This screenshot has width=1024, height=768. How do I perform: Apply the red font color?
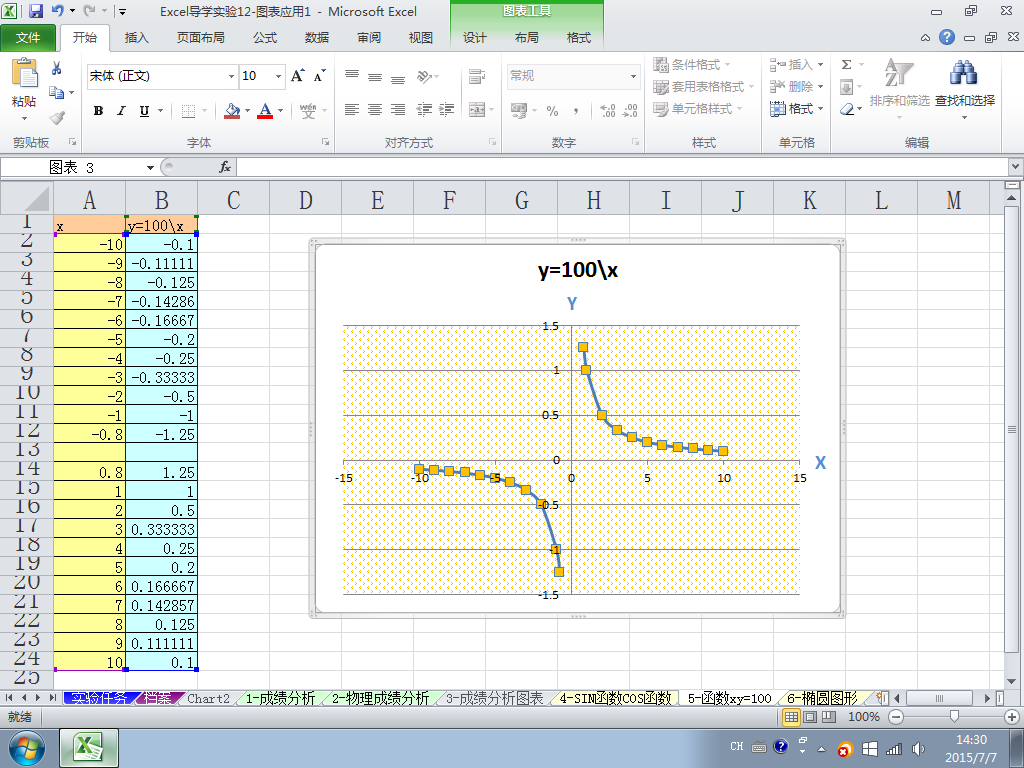tap(265, 110)
